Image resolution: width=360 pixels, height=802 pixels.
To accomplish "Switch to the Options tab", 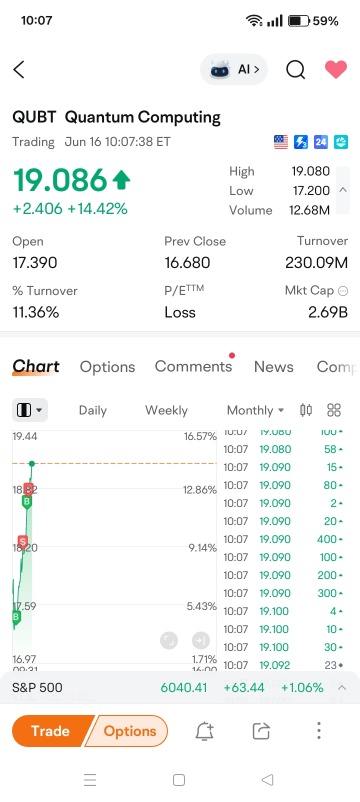I will click(x=107, y=367).
